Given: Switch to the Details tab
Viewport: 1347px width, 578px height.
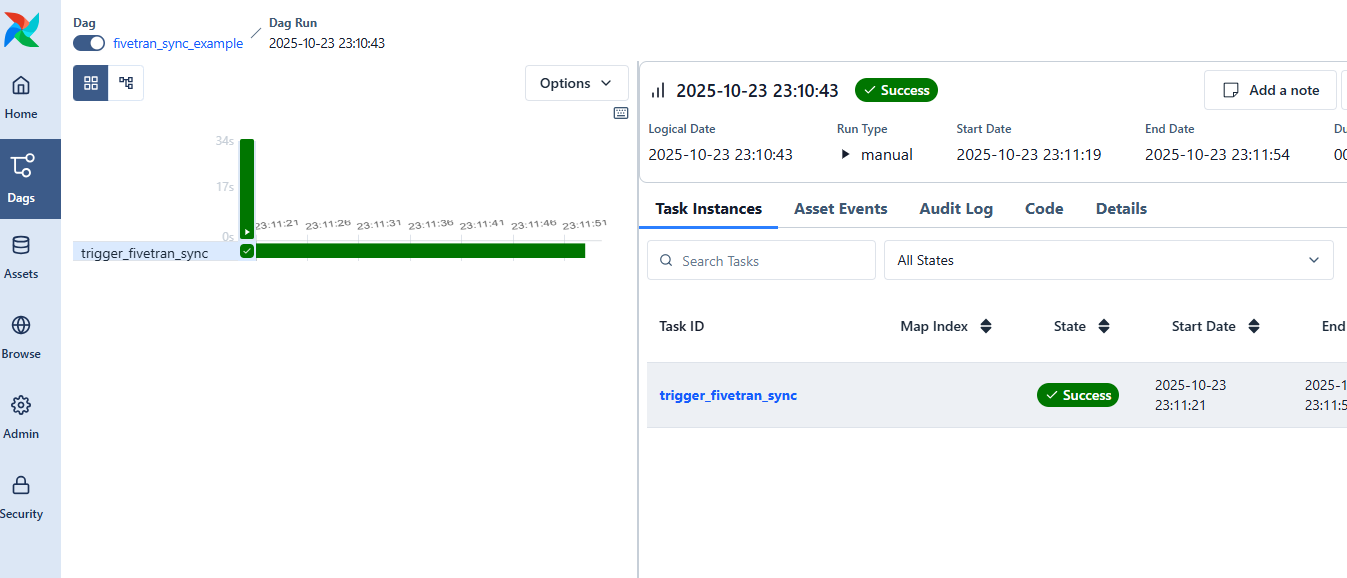Looking at the screenshot, I should click(1121, 209).
